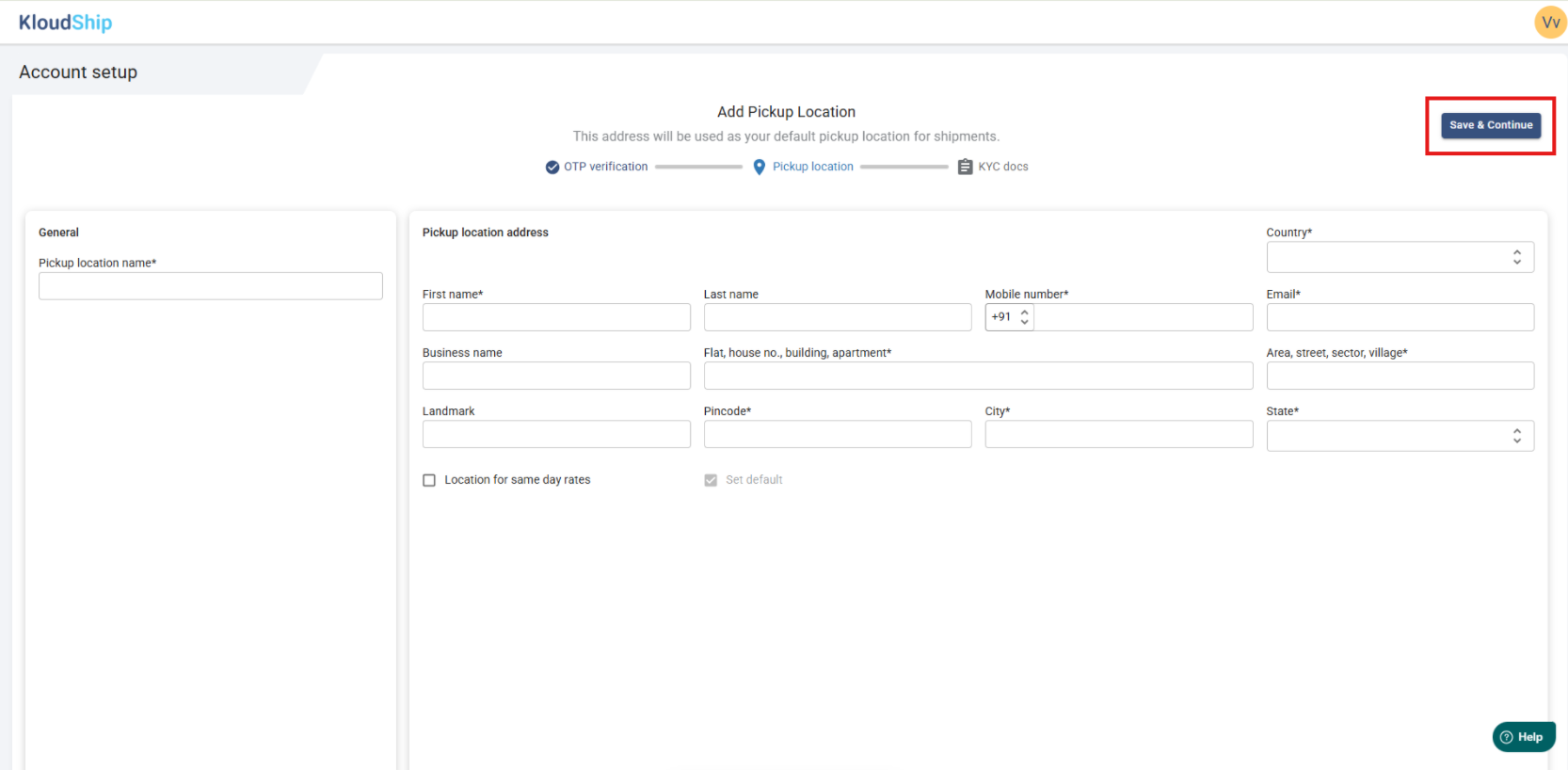Open the Vv user avatar menu
This screenshot has height=770, width=1568.
1550,23
